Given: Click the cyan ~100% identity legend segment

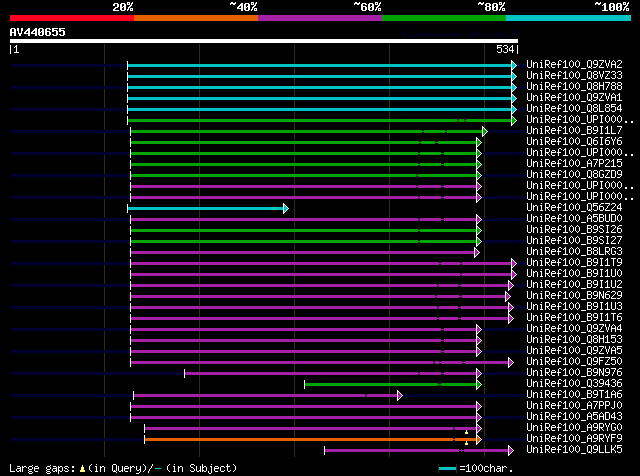Looking at the screenshot, I should point(569,18).
